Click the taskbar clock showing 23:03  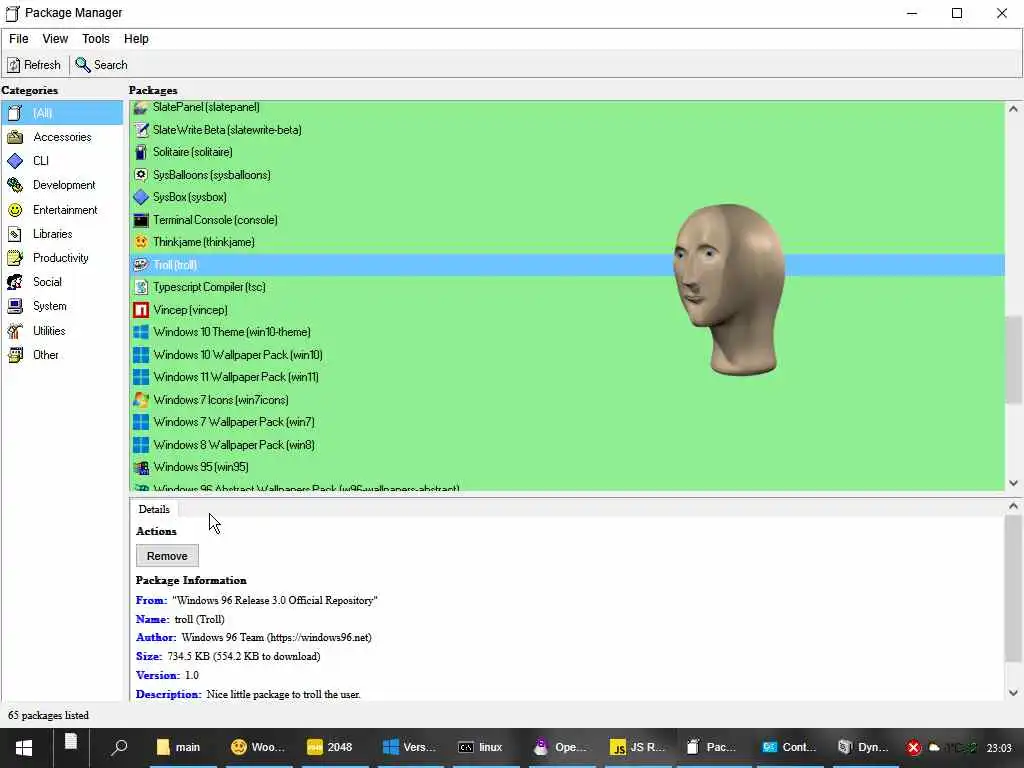(999, 748)
